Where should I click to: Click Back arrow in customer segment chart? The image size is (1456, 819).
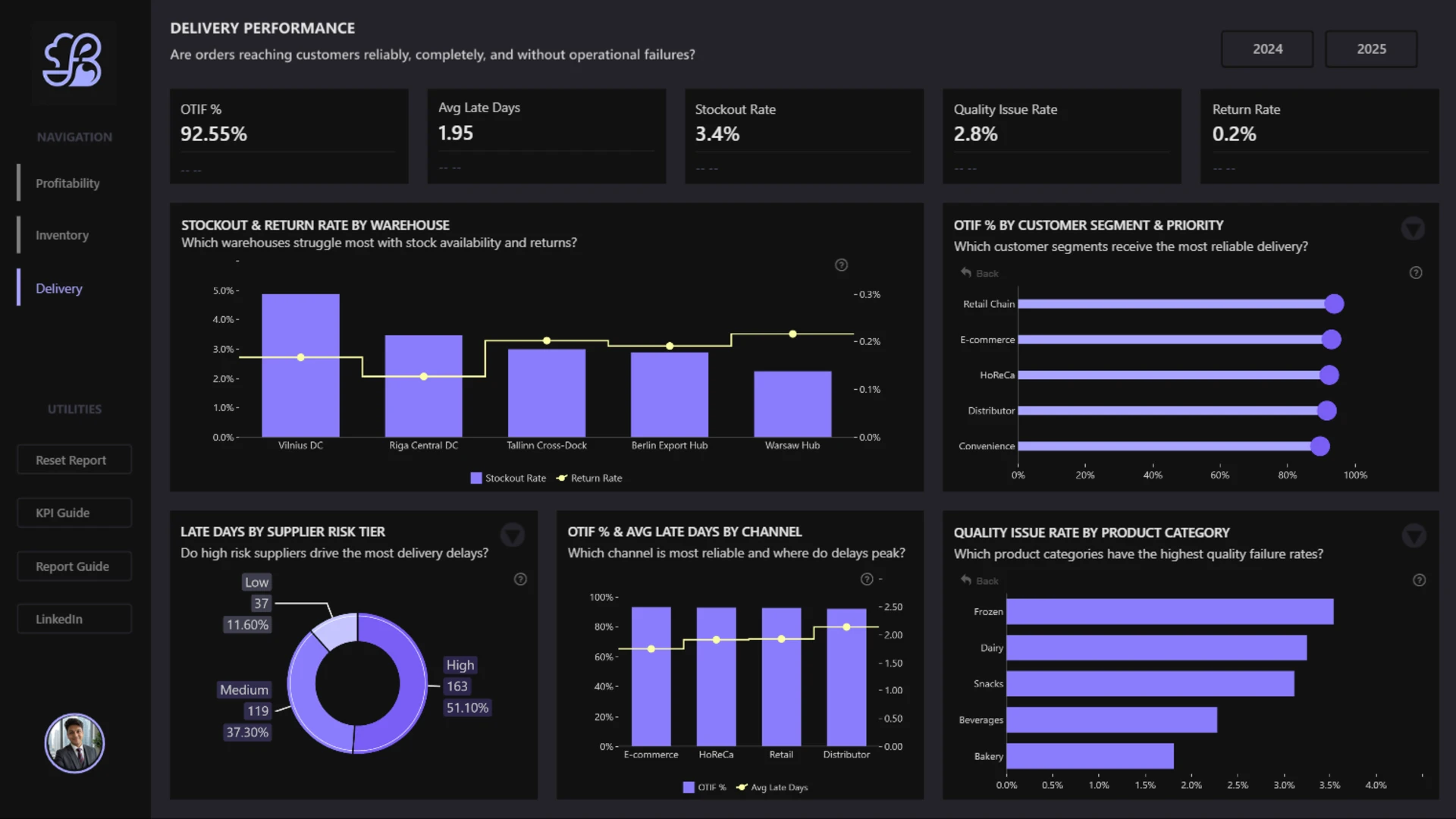pos(979,273)
